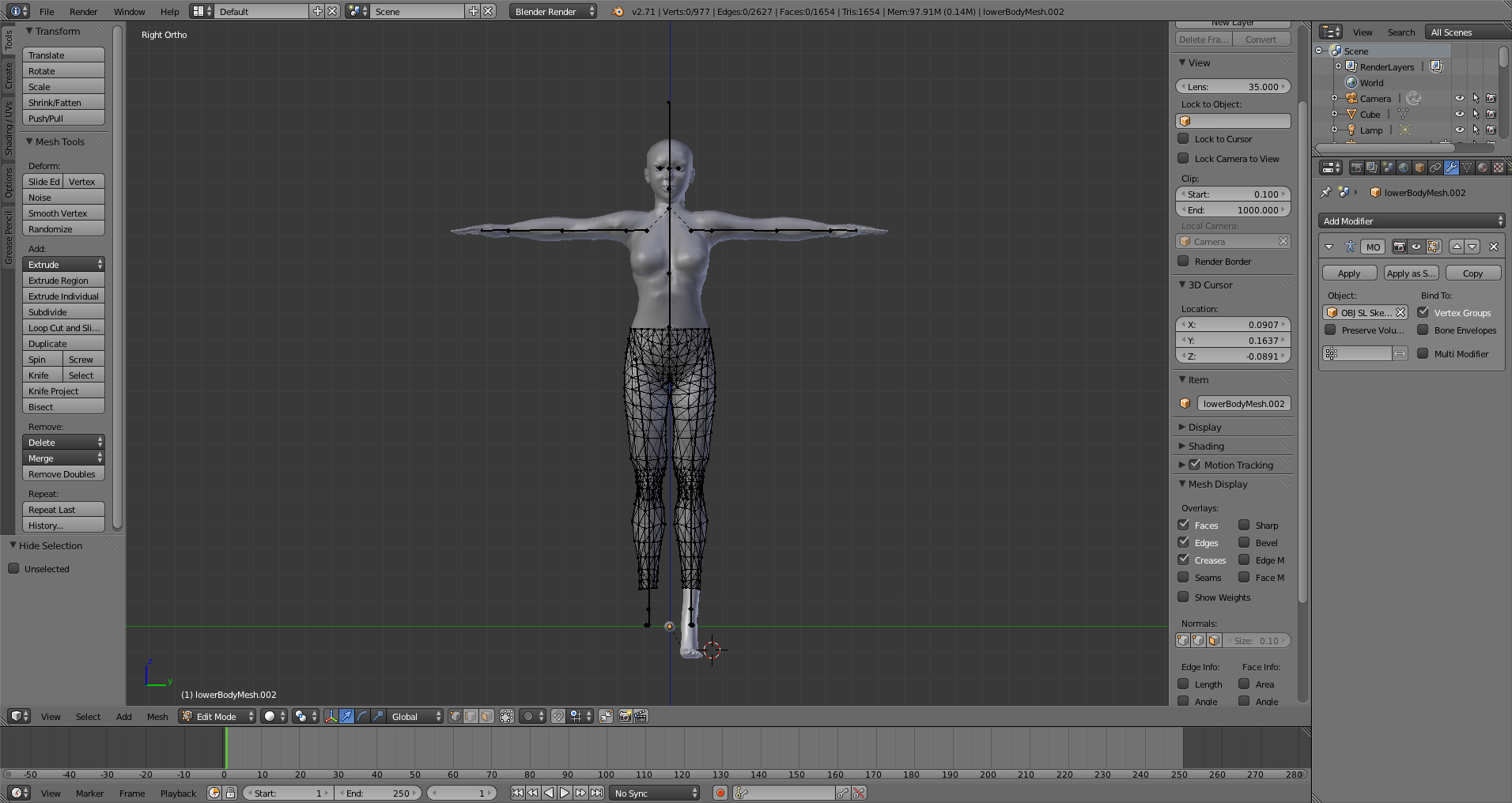Open the World properties tab globe icon
This screenshot has width=1512, height=803.
point(1404,168)
